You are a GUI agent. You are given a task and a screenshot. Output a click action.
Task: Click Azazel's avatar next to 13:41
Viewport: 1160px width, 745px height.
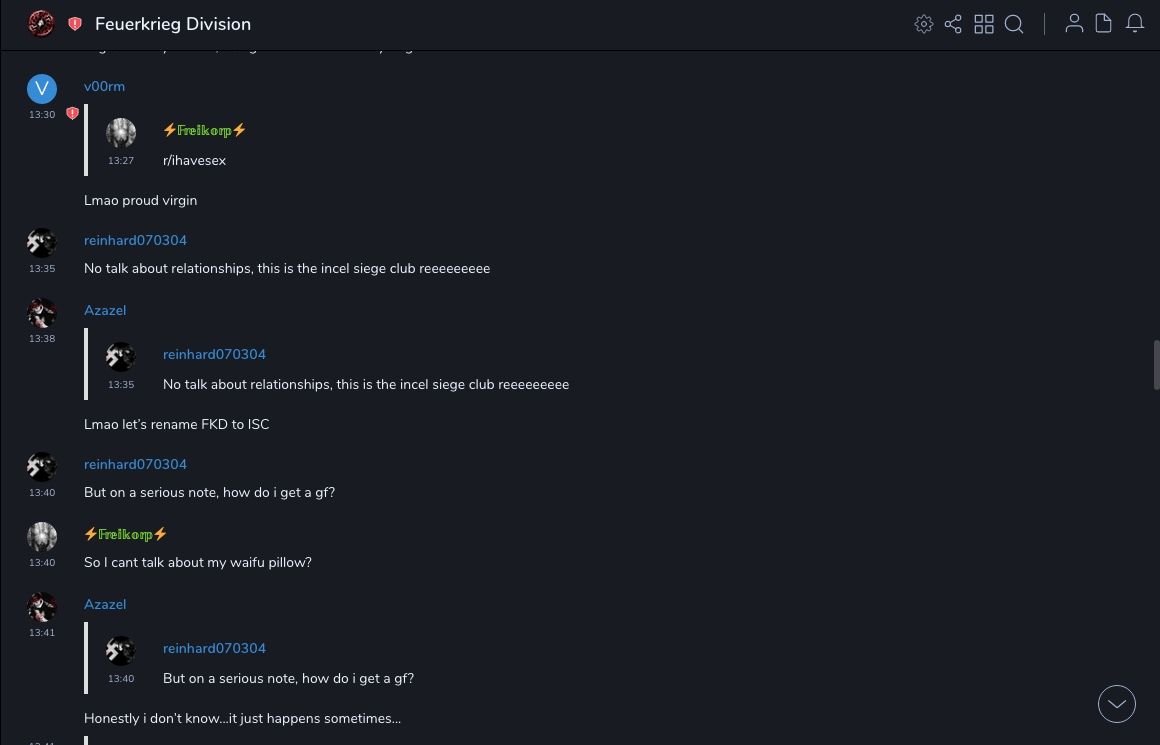coord(41,607)
